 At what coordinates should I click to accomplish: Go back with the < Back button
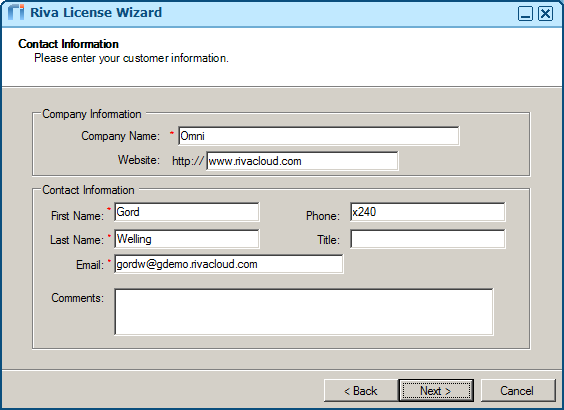point(361,391)
